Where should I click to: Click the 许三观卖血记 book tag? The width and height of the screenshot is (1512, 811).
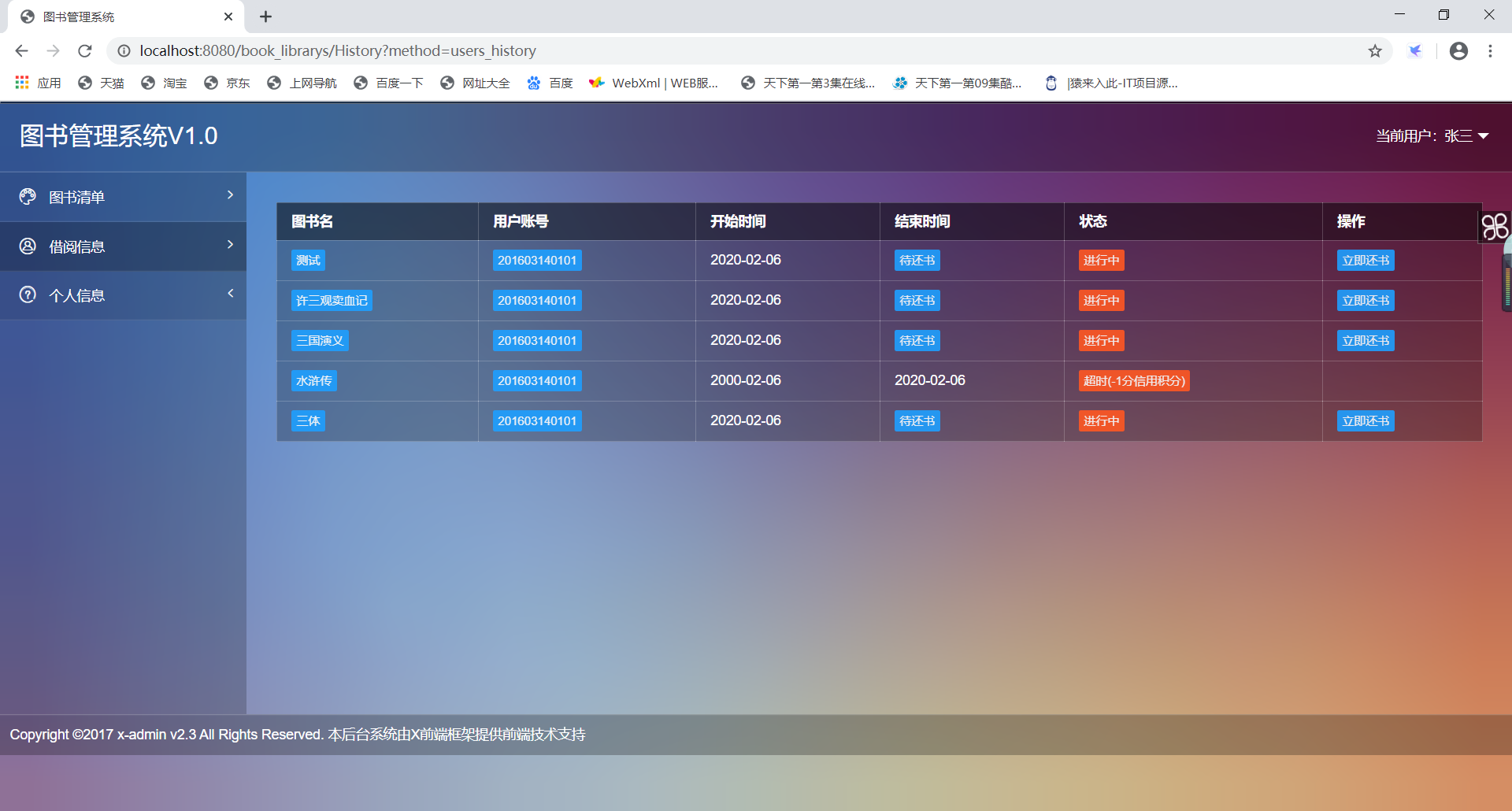click(x=332, y=301)
